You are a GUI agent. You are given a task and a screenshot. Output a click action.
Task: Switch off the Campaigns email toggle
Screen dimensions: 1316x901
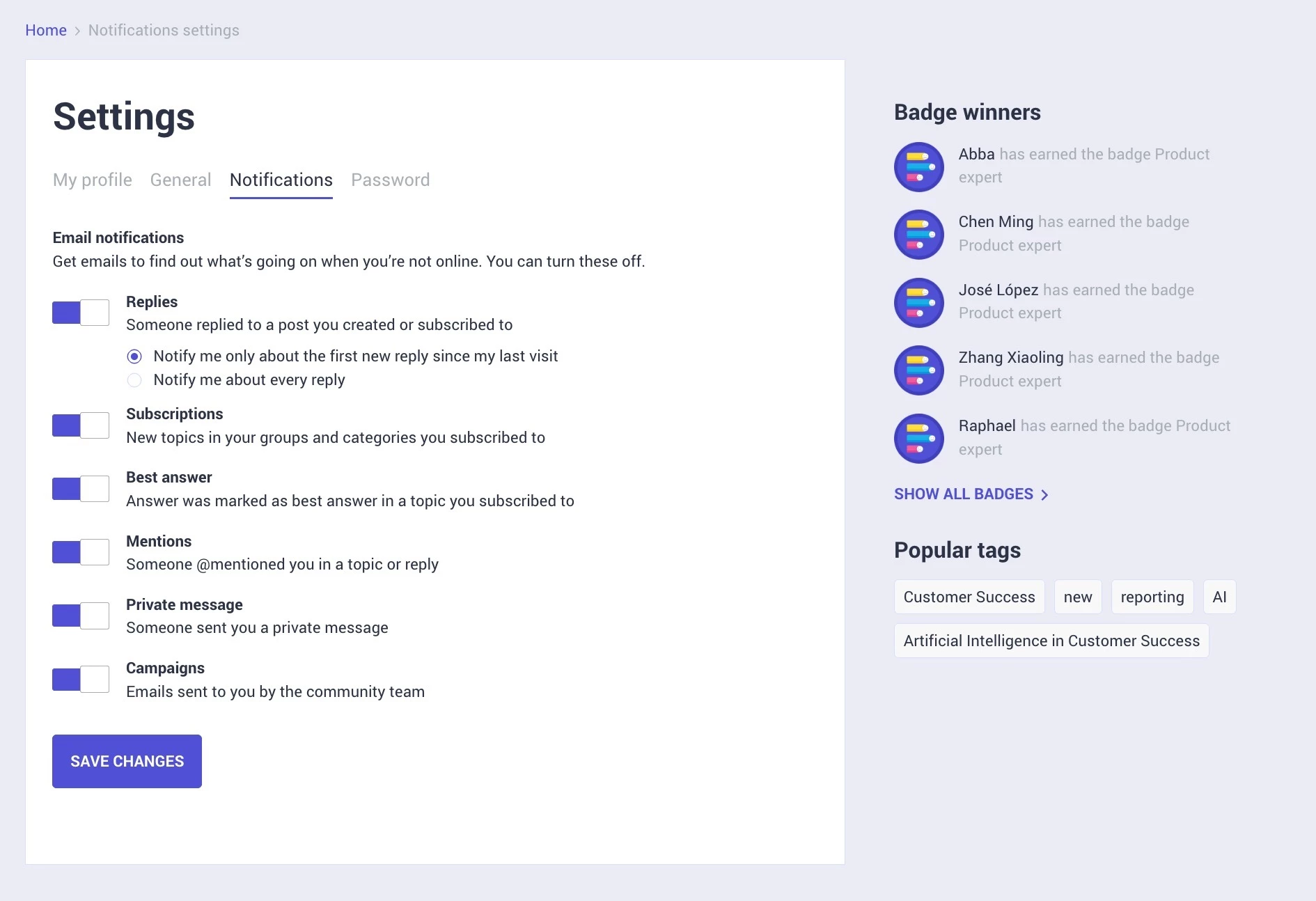(x=81, y=679)
